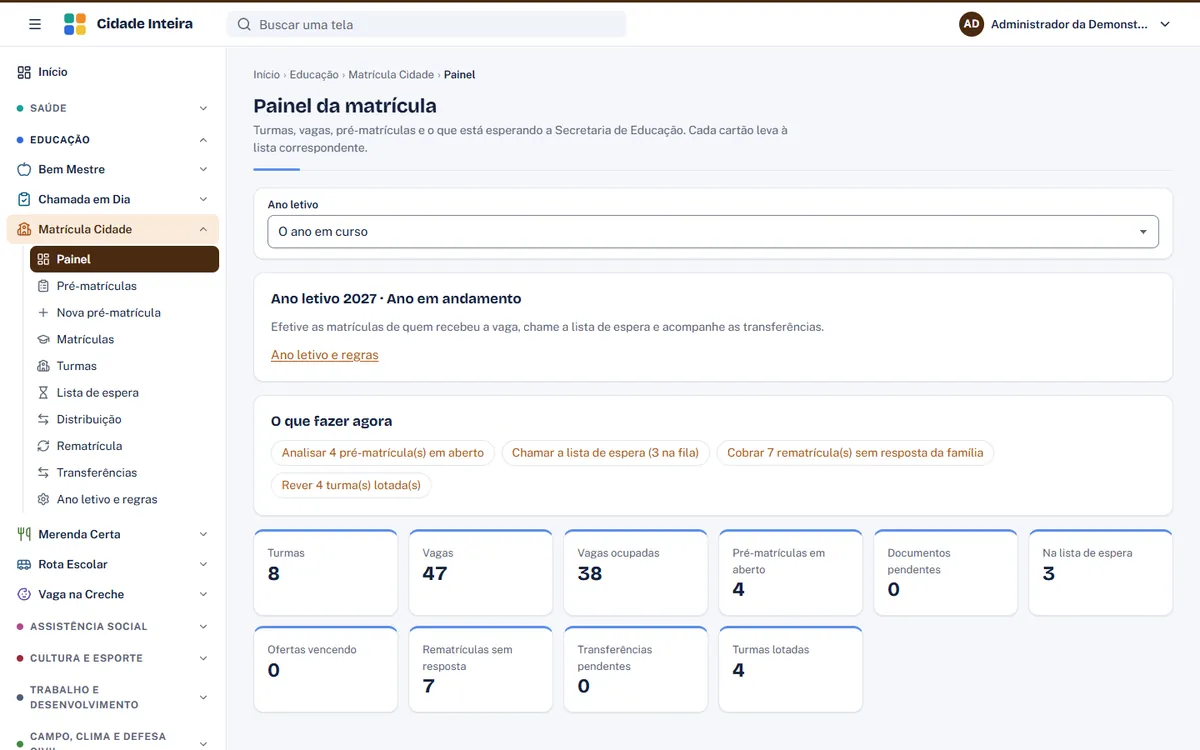Open Transferências in the sidebar

[124, 473]
